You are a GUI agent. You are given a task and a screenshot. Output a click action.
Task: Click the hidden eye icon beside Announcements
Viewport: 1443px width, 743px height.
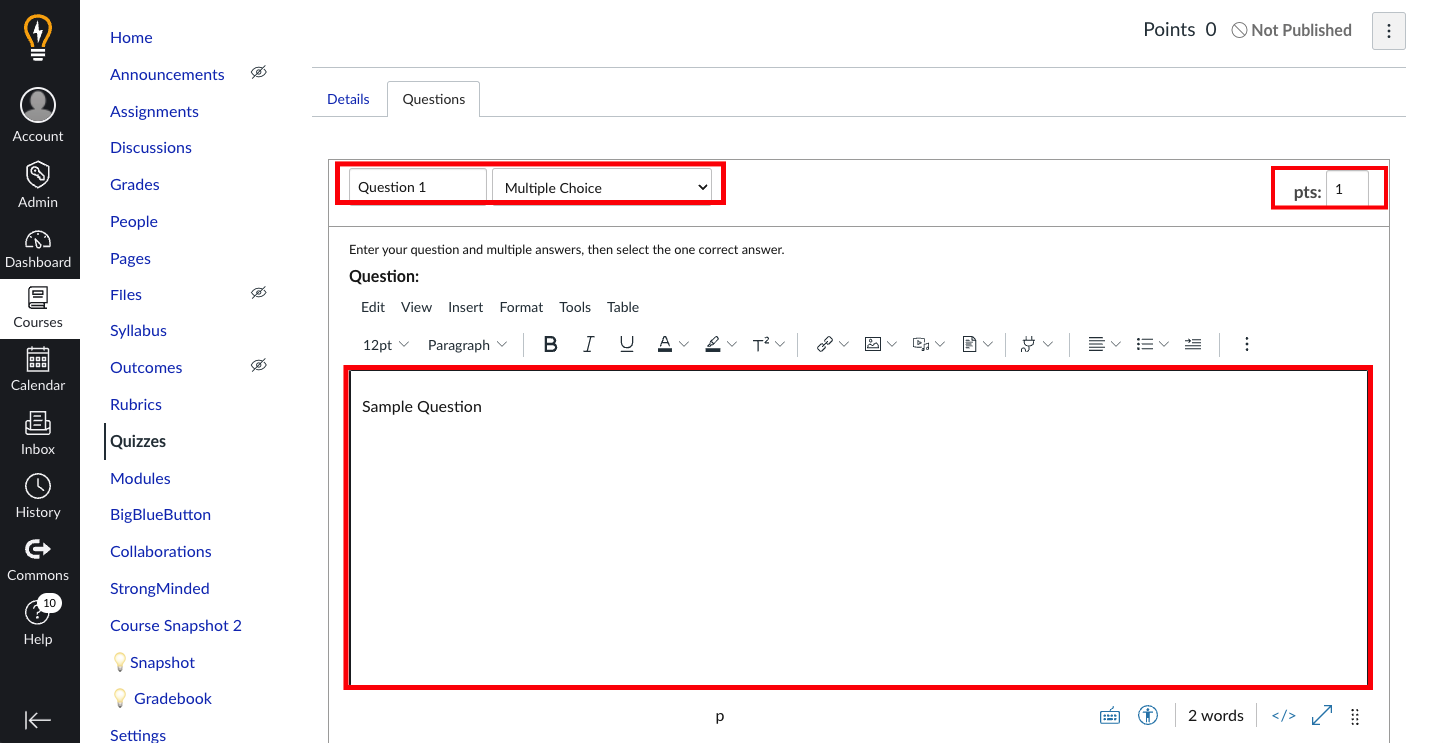pyautogui.click(x=258, y=73)
